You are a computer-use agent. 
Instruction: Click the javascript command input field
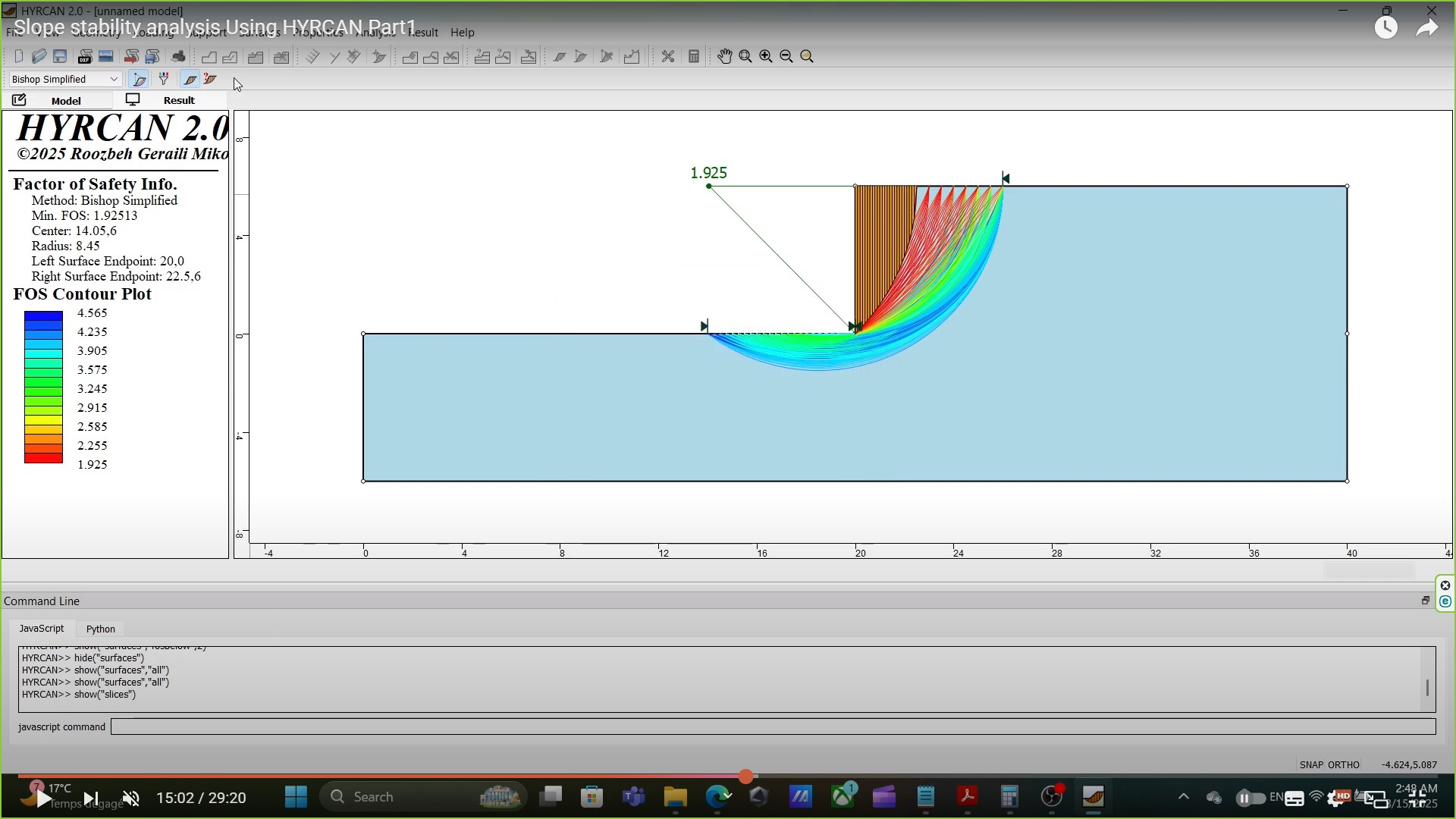(773, 726)
